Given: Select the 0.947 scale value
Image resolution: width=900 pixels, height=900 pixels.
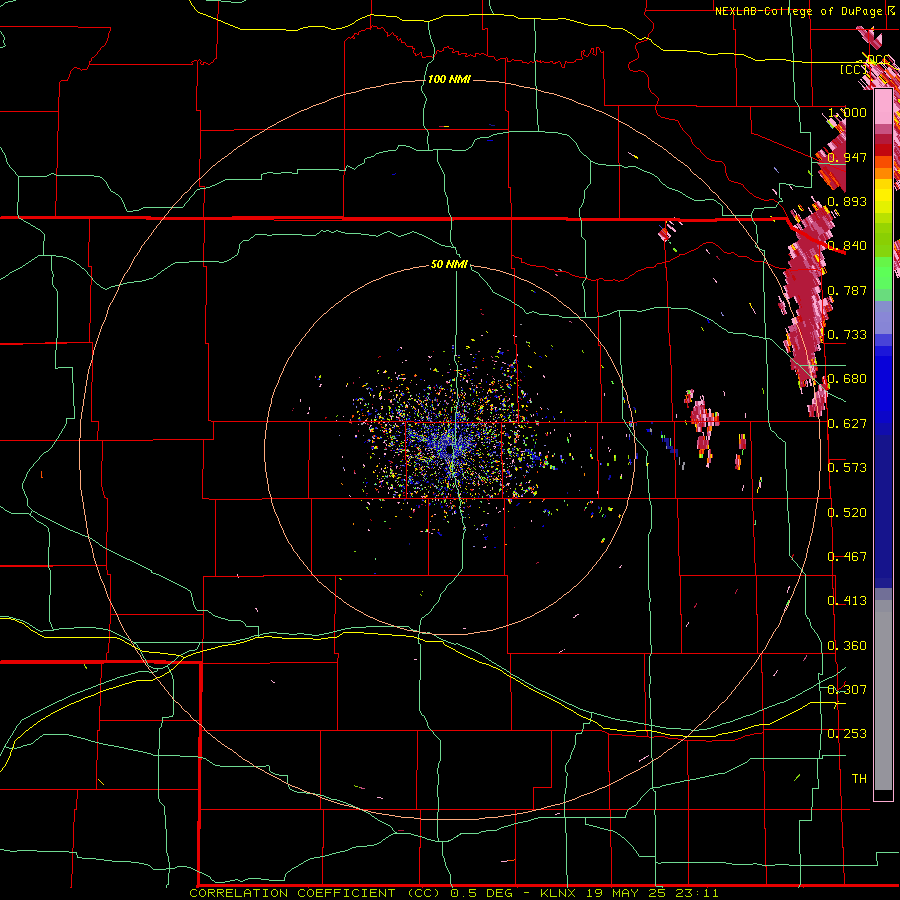Looking at the screenshot, I should click(847, 157).
